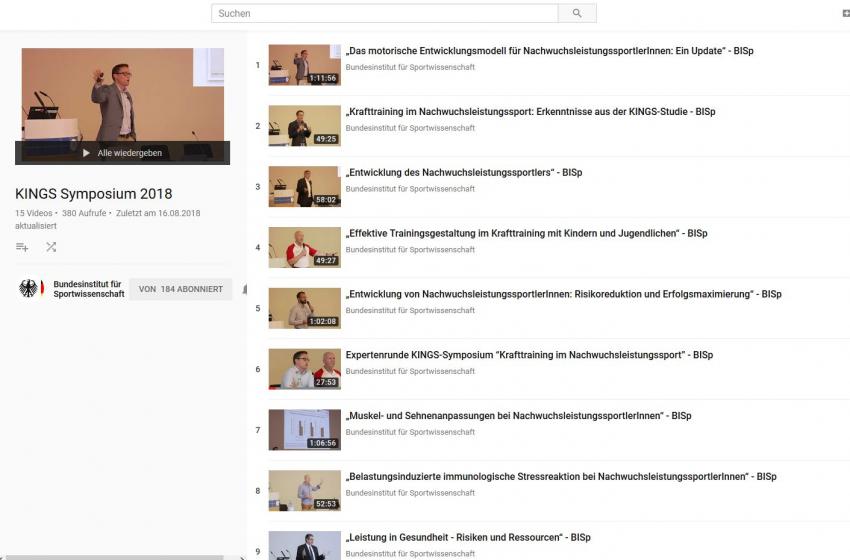
Task: Open 'Krafttraining im Nachwuchsleistungssport' video title
Action: 530,112
